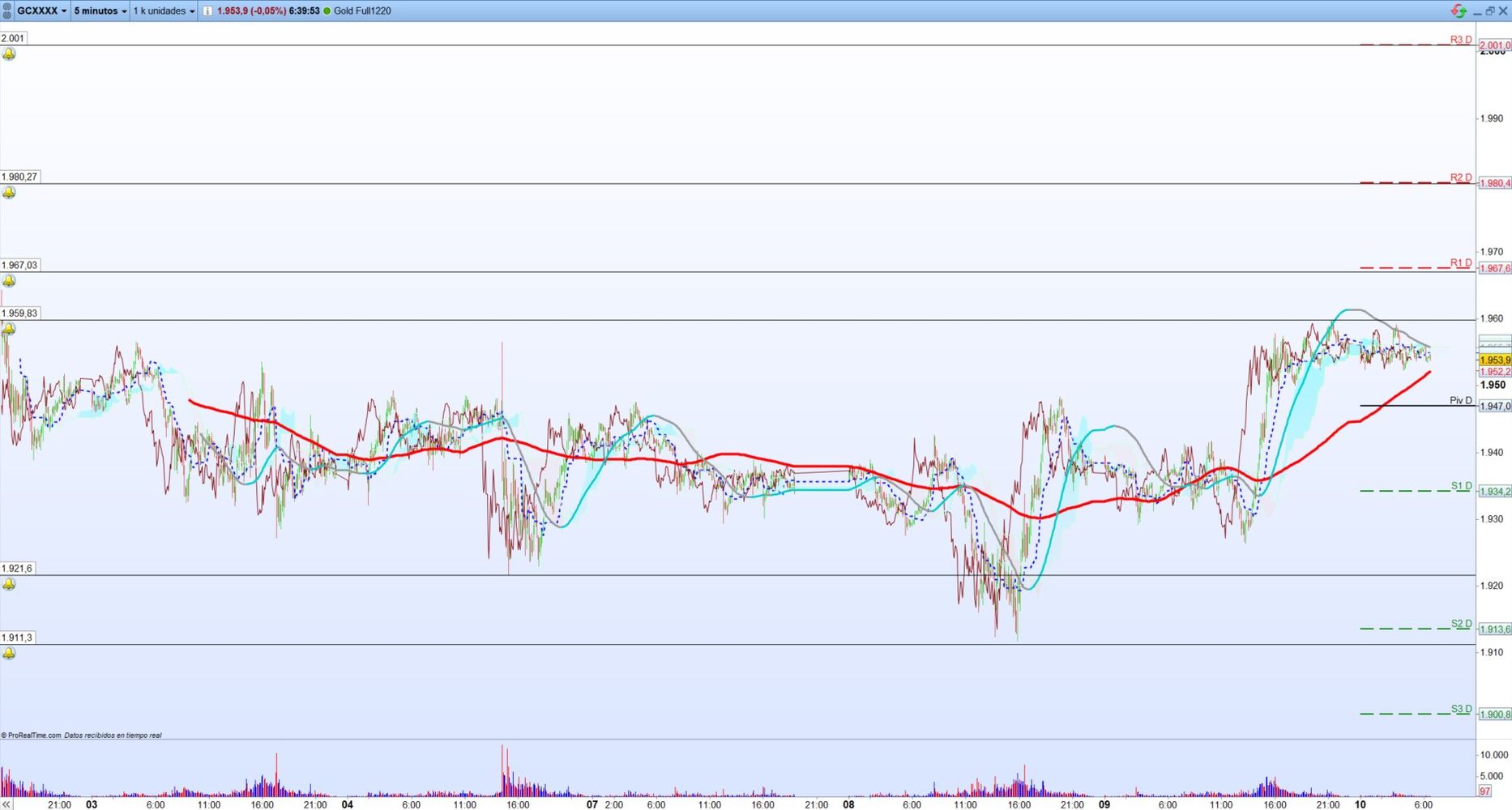Click the R2 D pivot label
This screenshot has height=810, width=1512.
1461,177
